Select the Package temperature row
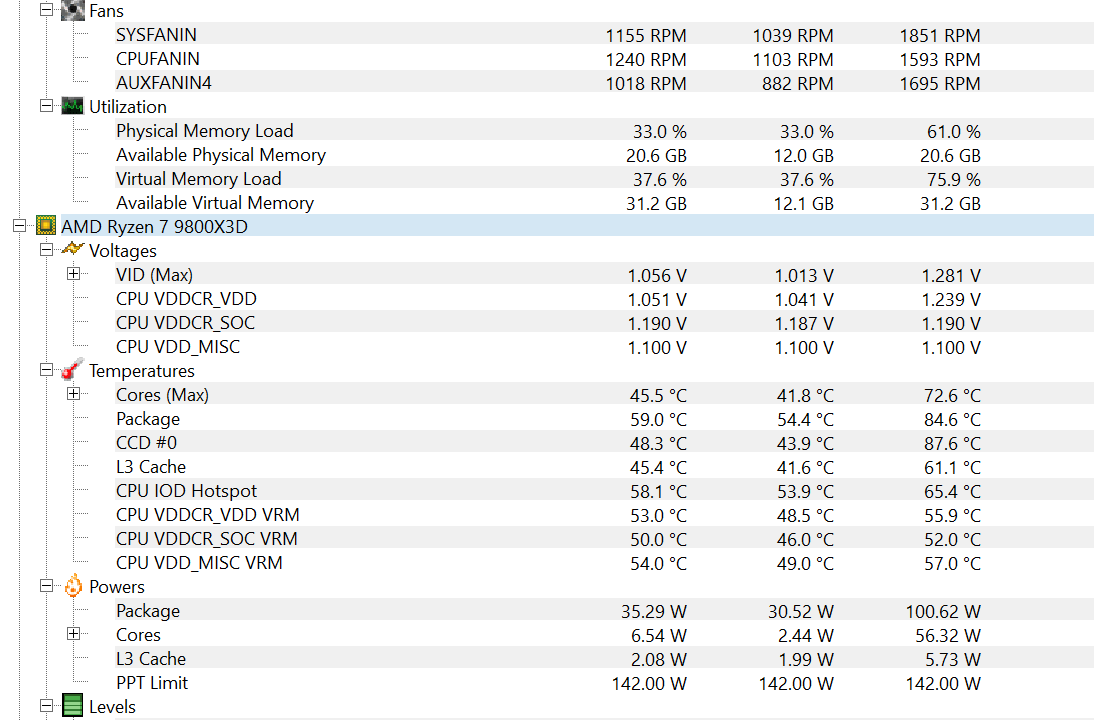Viewport: 1094px width, 720px height. coord(604,419)
